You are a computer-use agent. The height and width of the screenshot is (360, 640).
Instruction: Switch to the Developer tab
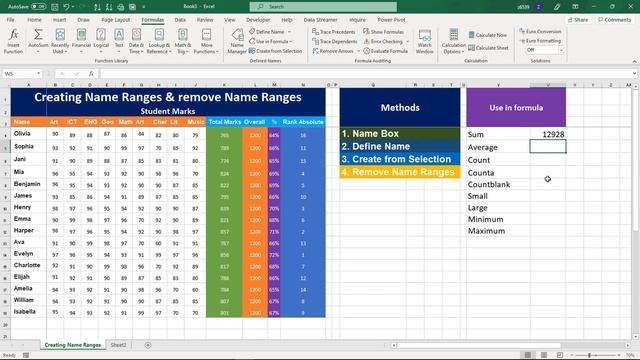coord(258,20)
